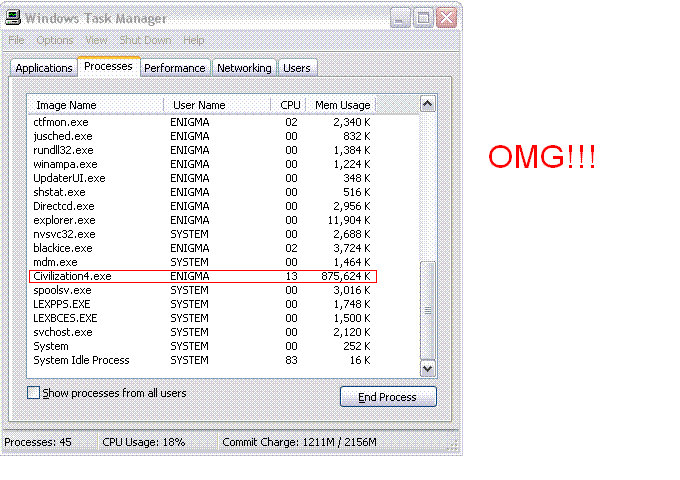Select the System Idle Process row
The width and height of the screenshot is (680, 480).
(202, 360)
